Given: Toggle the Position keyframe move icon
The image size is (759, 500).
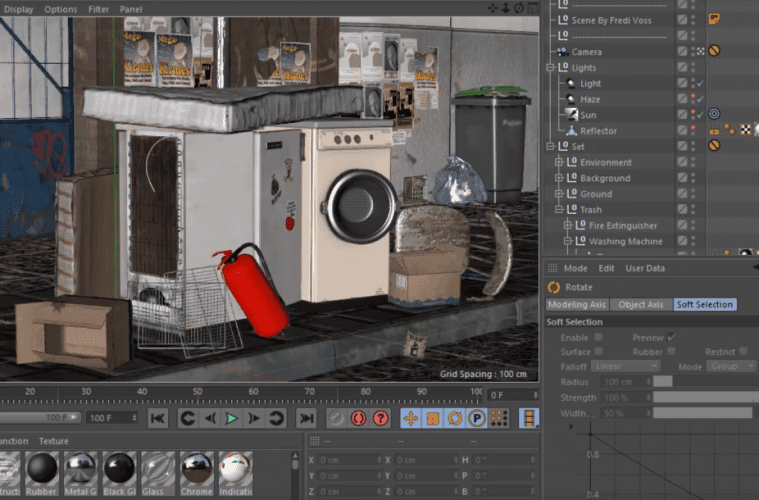Looking at the screenshot, I should (410, 418).
